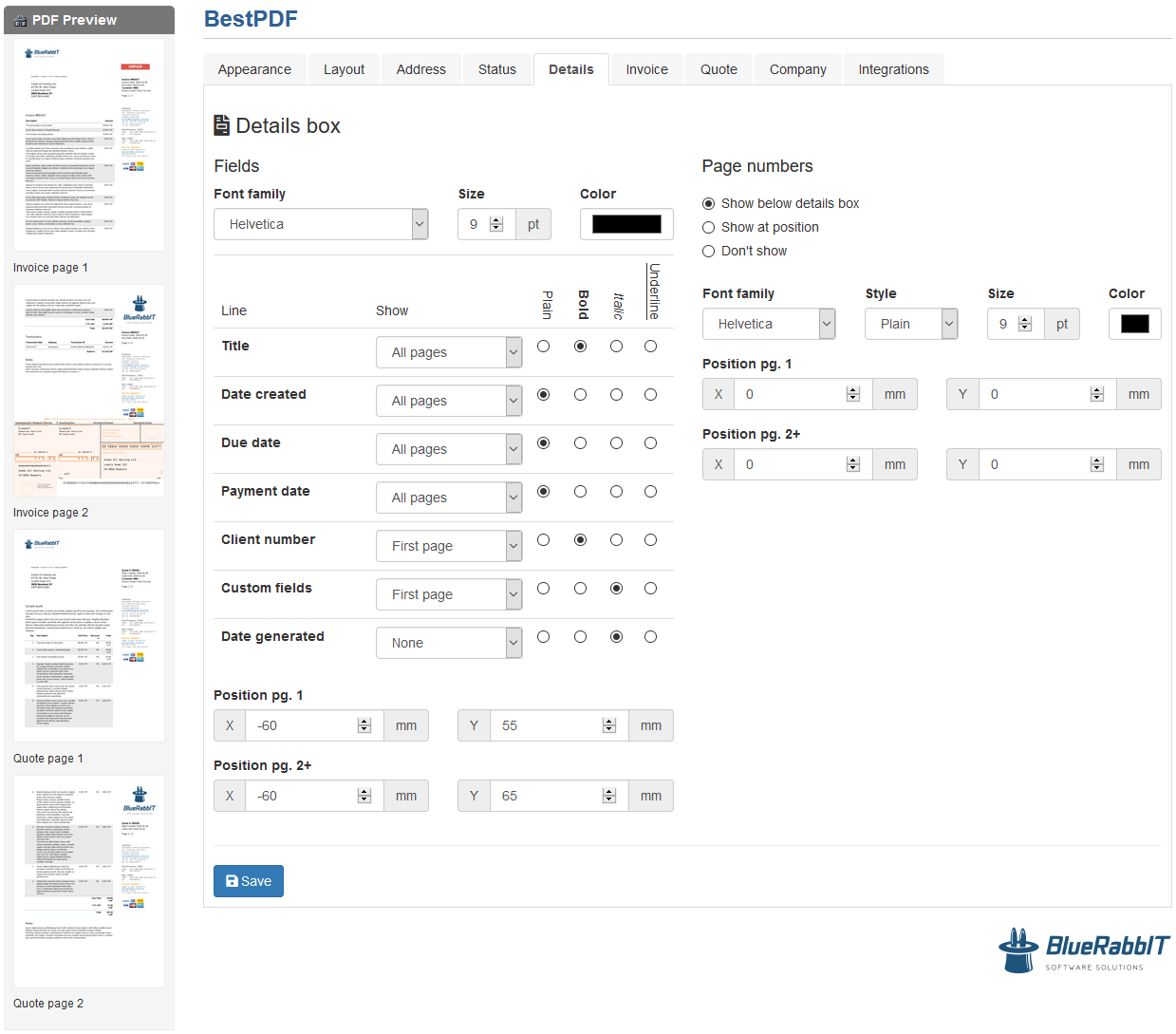1176x1034 pixels.
Task: Open the Invoice page 2 thumbnail
Action: [88, 388]
